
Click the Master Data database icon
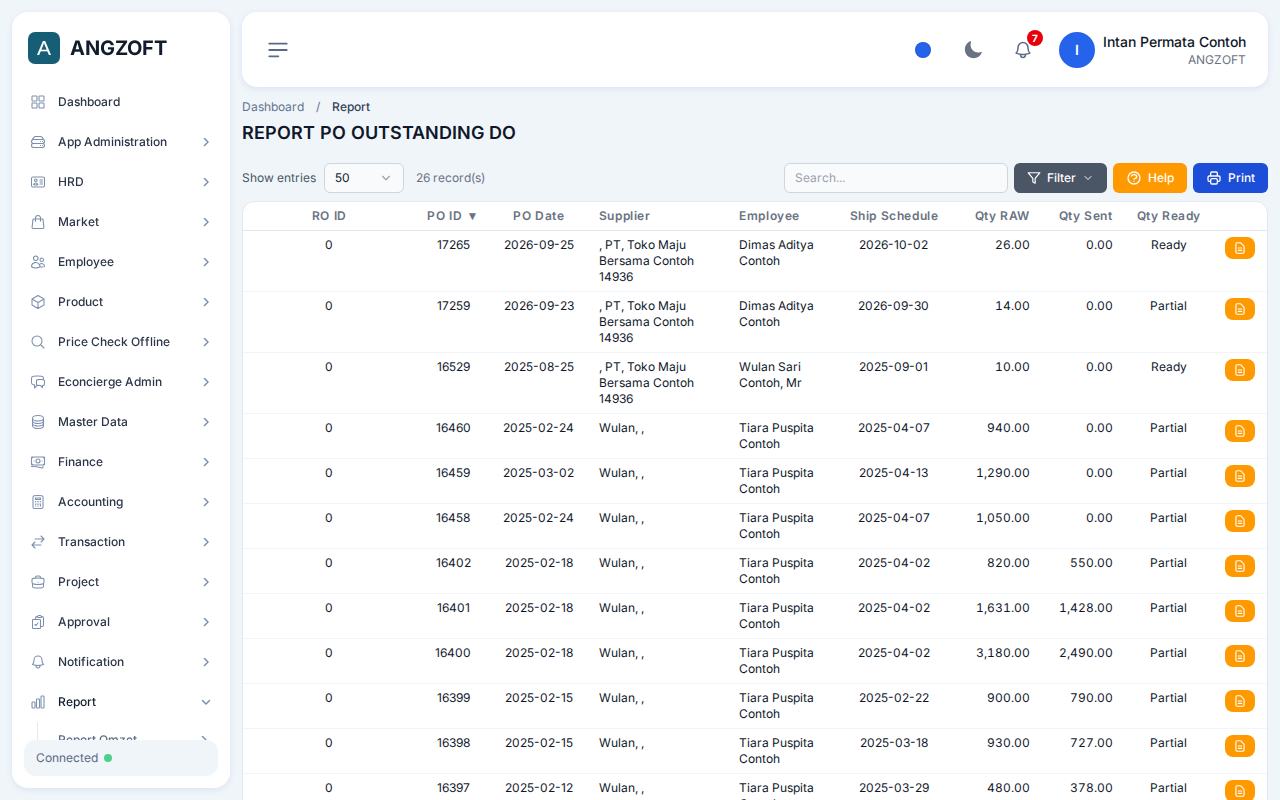tap(38, 422)
